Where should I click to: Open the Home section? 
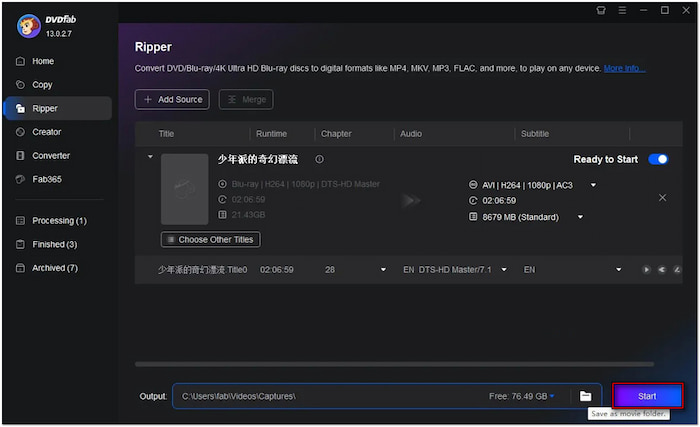(43, 61)
